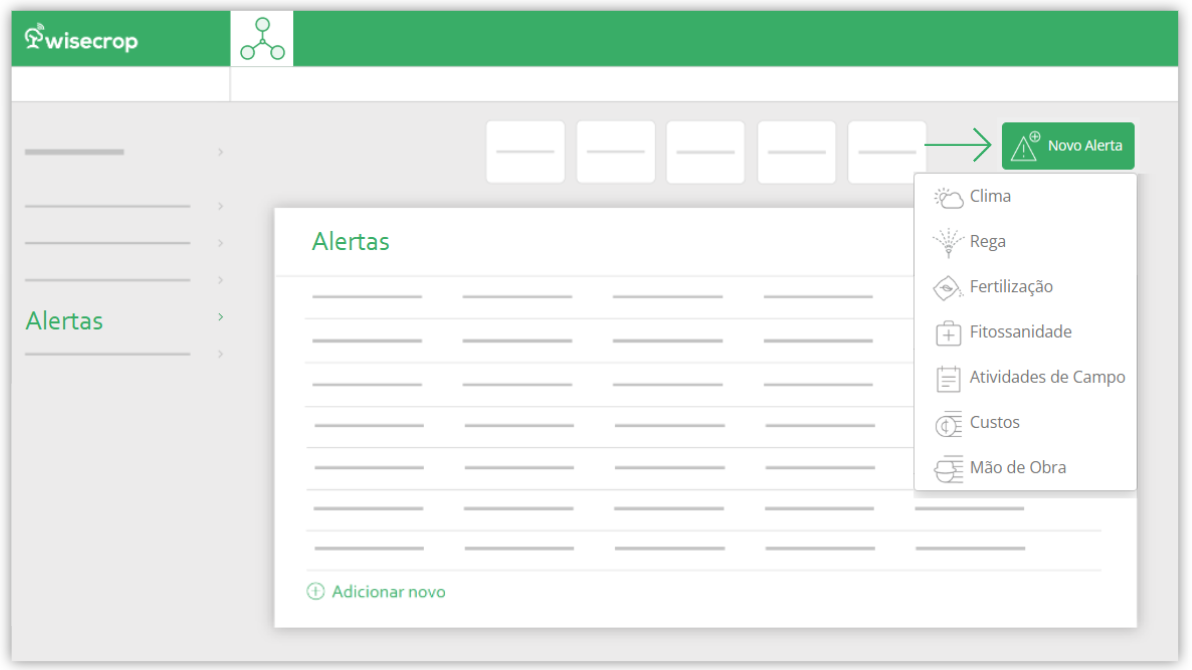Click the Rega sprinkler icon
The width and height of the screenshot is (1192, 670).
(948, 242)
